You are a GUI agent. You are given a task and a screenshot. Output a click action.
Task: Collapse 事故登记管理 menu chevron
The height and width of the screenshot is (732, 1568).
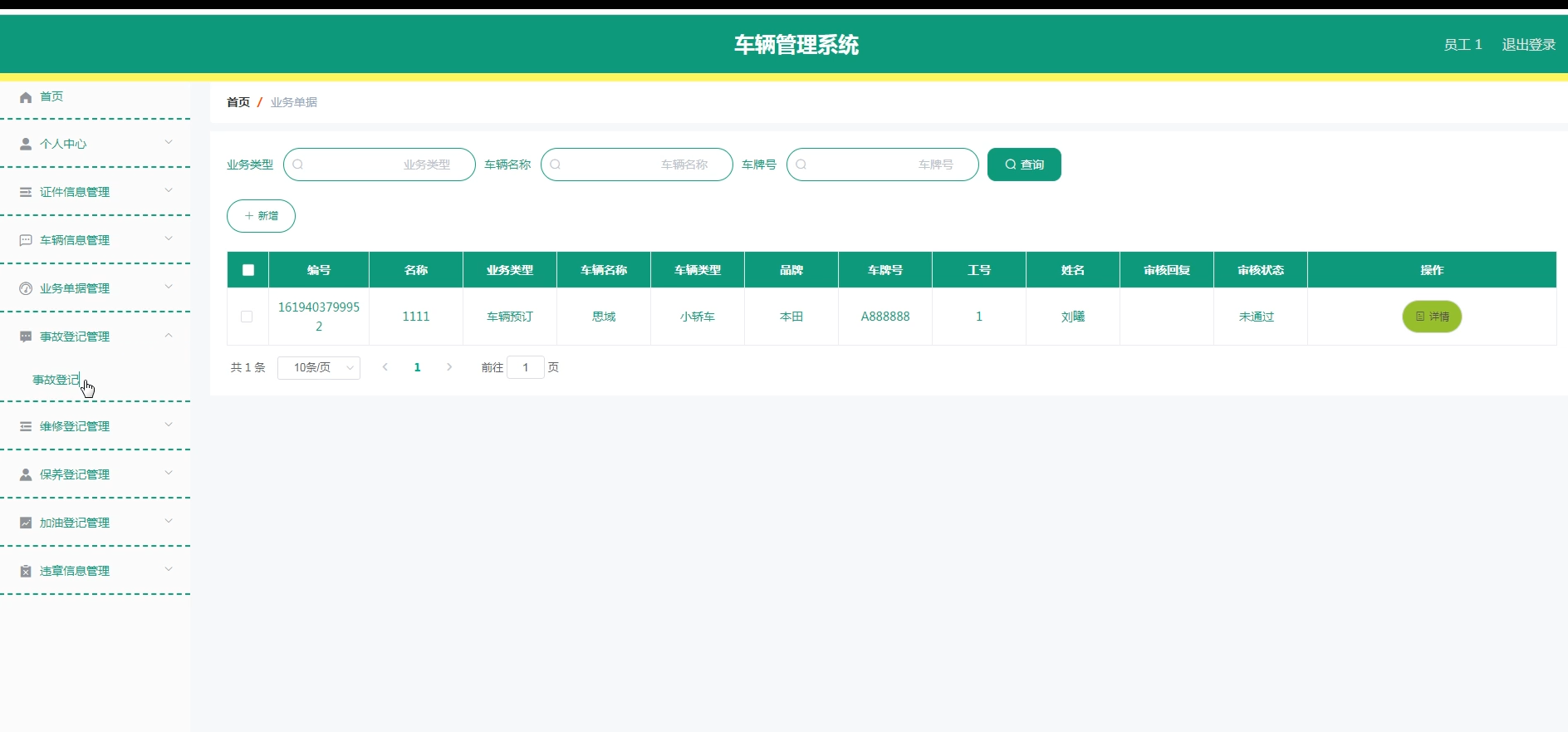pos(169,335)
